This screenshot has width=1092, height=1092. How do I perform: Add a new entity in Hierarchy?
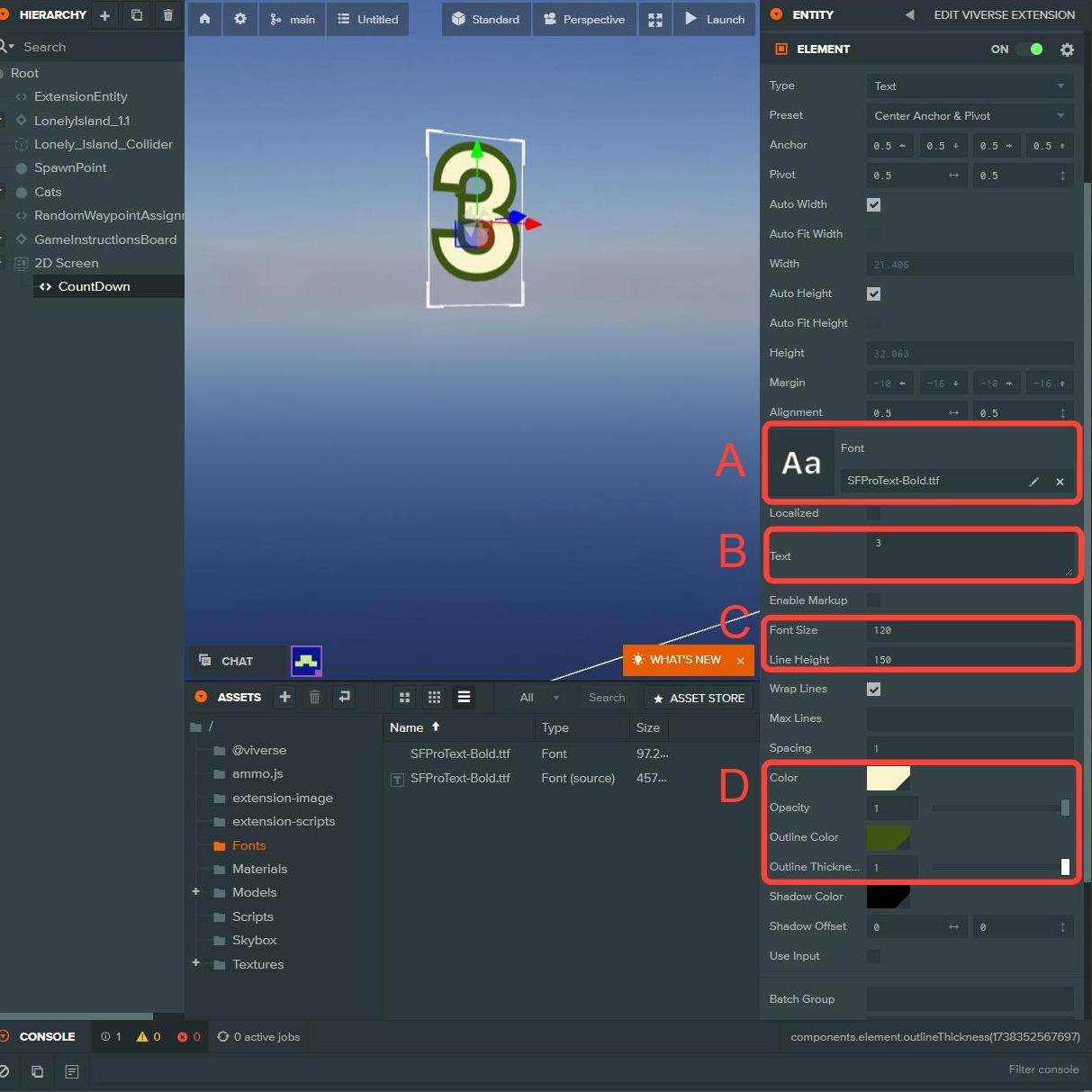tap(105, 15)
